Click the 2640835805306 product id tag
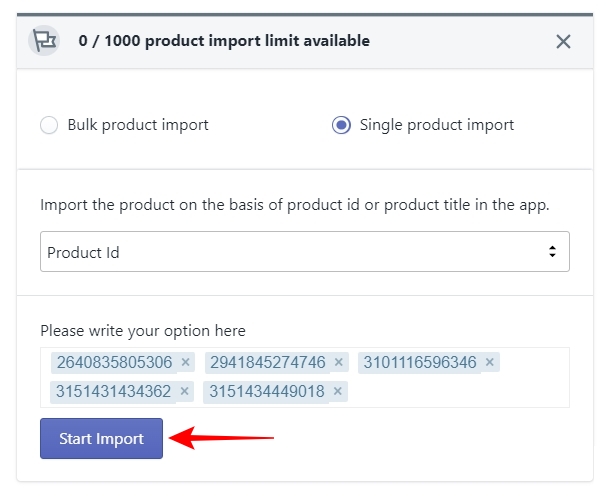 [x=114, y=362]
